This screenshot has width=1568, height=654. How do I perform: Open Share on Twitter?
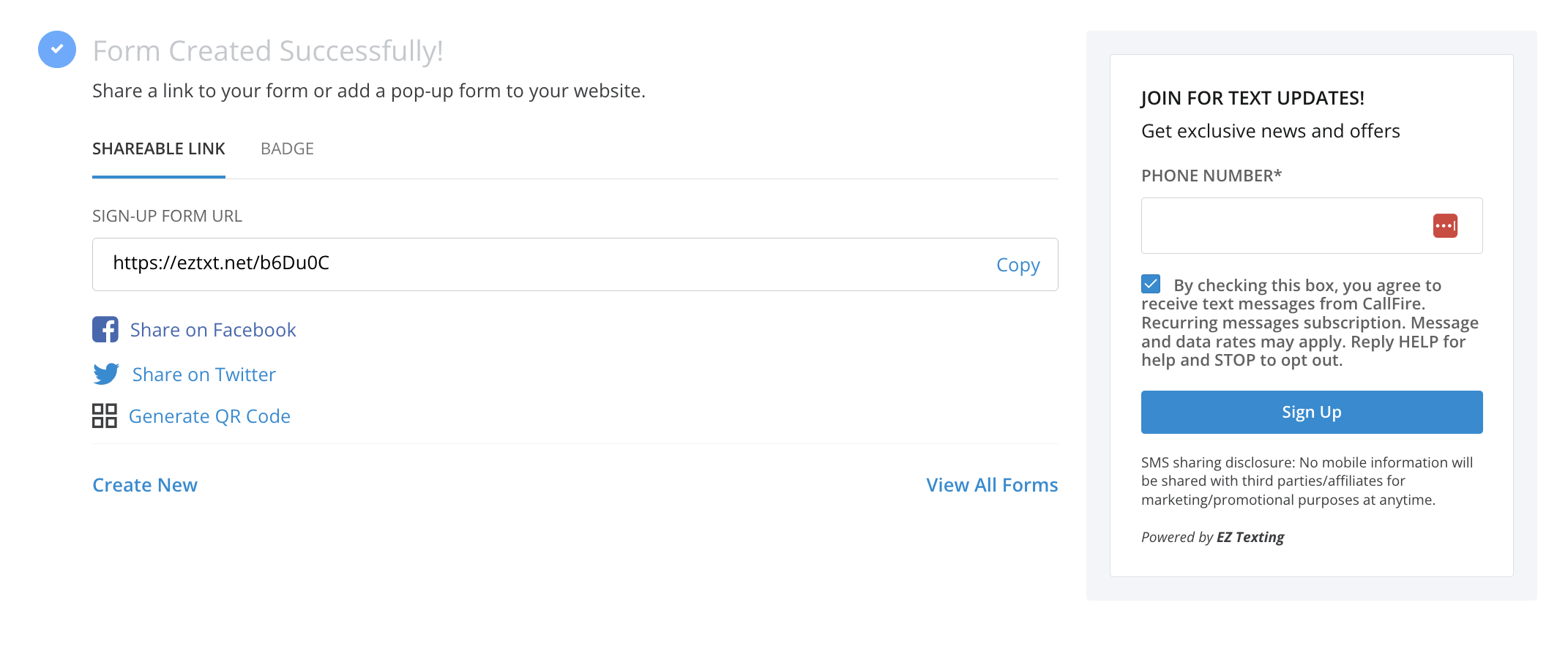[x=204, y=374]
